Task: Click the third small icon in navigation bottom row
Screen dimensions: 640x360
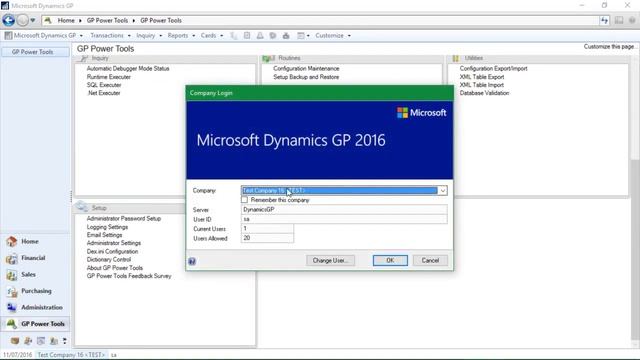Action: [x=41, y=341]
